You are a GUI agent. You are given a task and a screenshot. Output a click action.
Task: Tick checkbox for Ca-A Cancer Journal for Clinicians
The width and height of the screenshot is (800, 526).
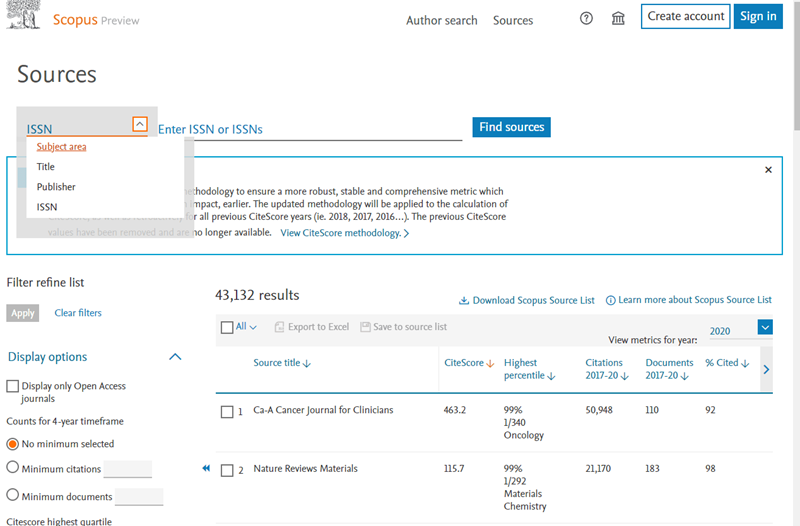tap(227, 412)
